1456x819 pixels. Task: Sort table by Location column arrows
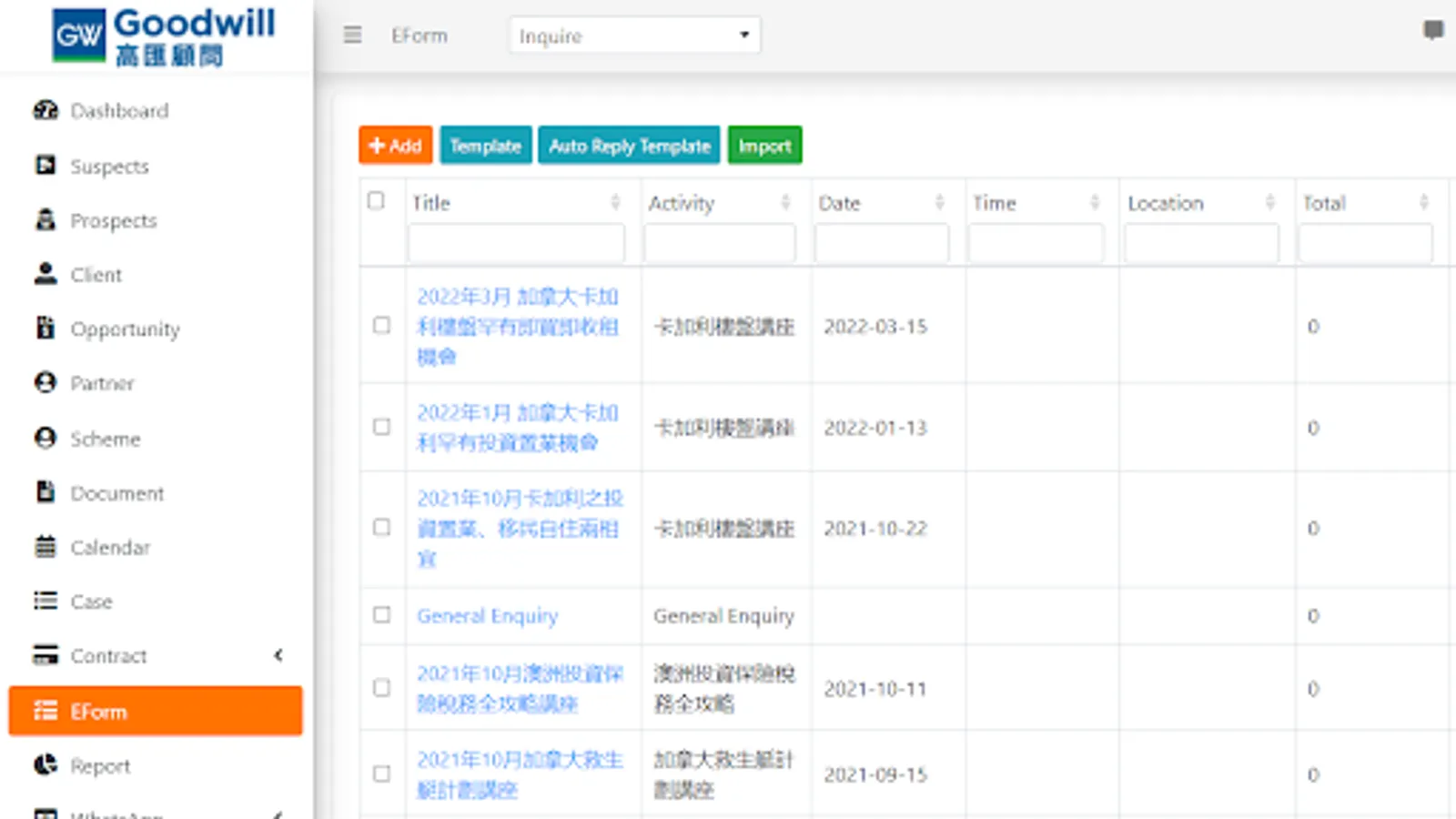(1270, 202)
